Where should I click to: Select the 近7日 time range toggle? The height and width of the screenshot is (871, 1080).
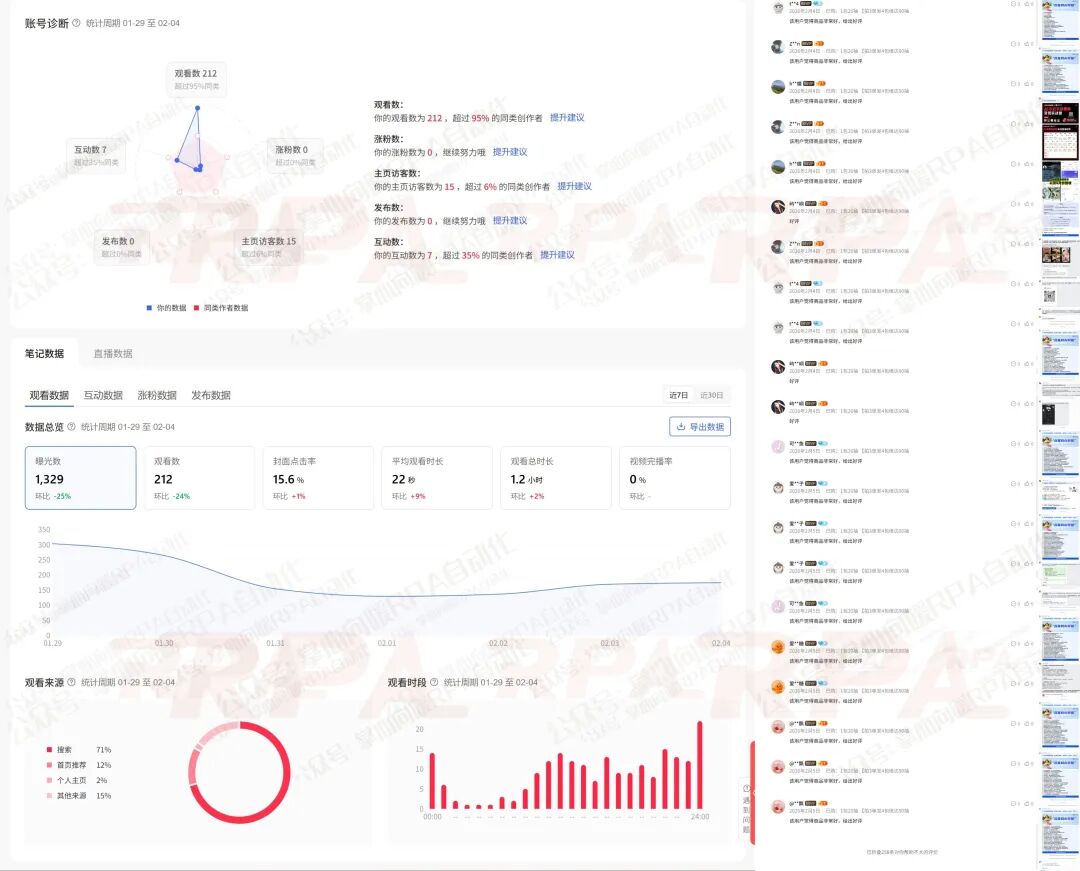tap(681, 395)
